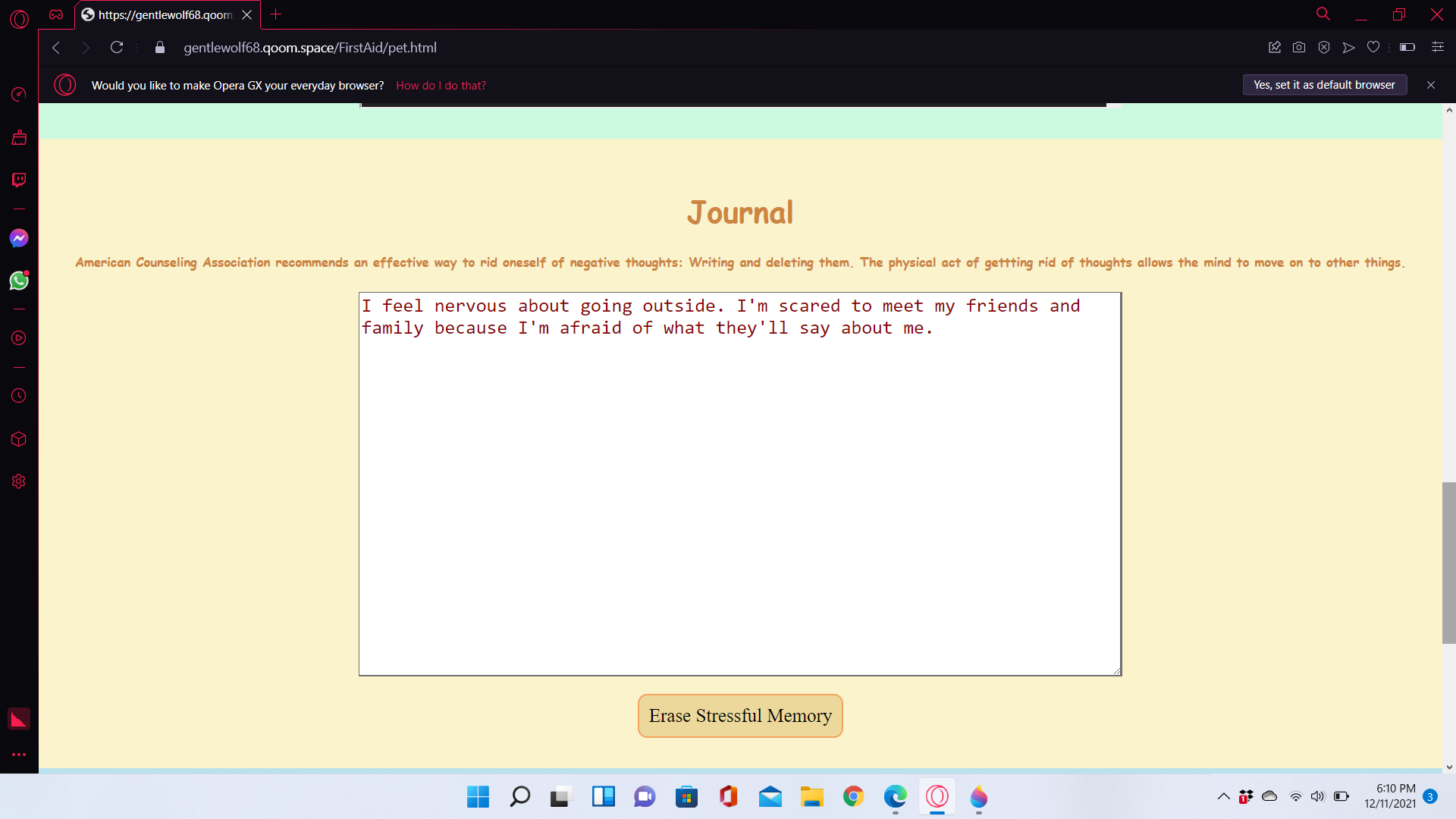Reload the current page
Screen dimensions: 1456x819
pos(117,47)
